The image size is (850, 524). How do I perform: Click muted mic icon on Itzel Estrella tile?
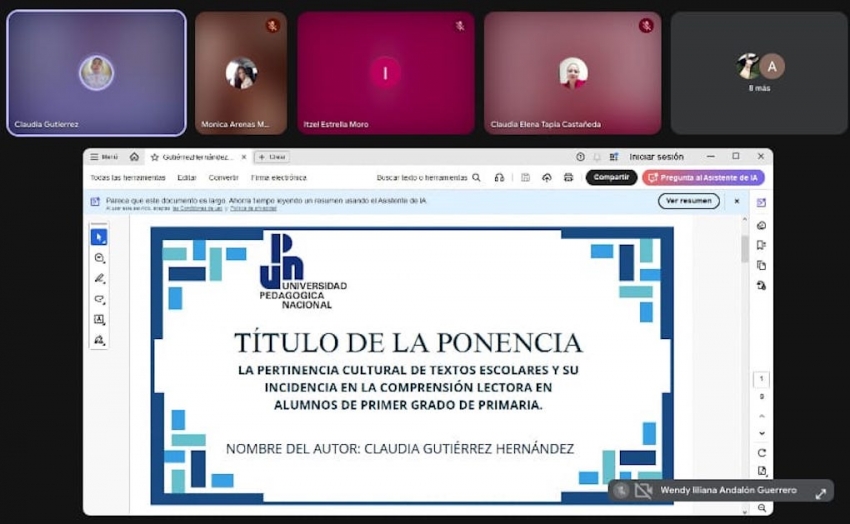(x=460, y=25)
